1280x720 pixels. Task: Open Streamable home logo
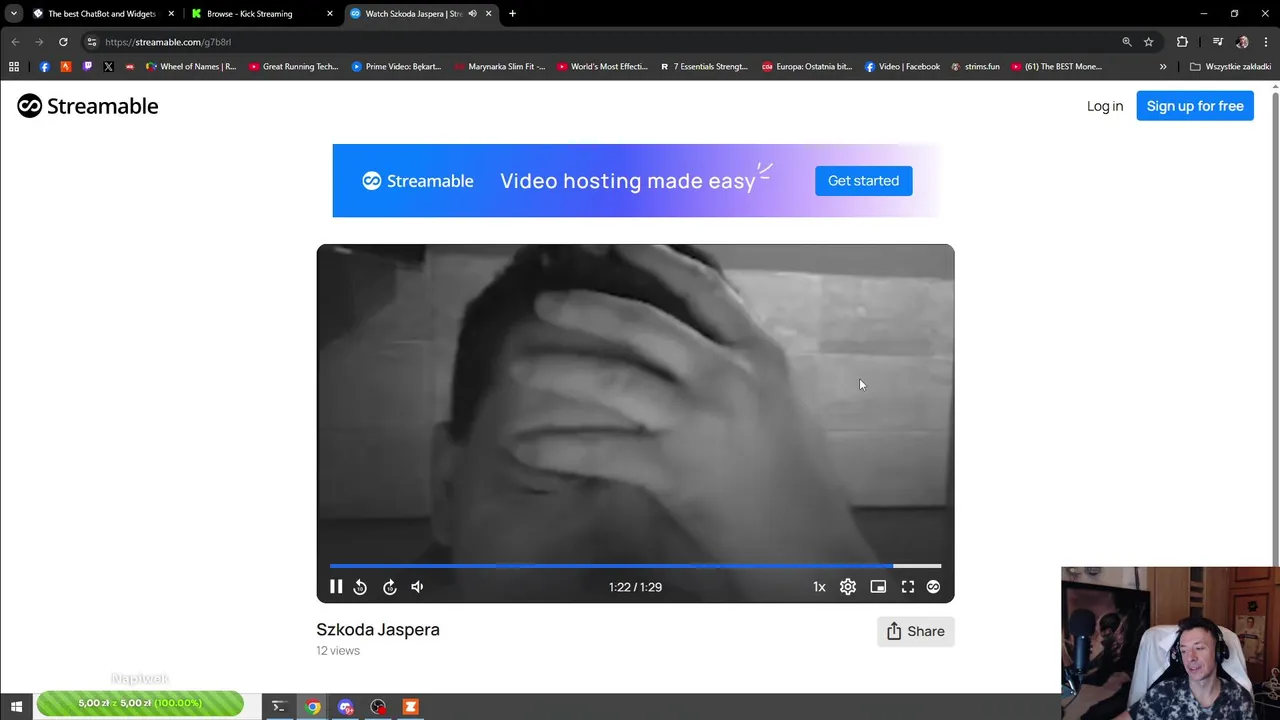tap(88, 106)
